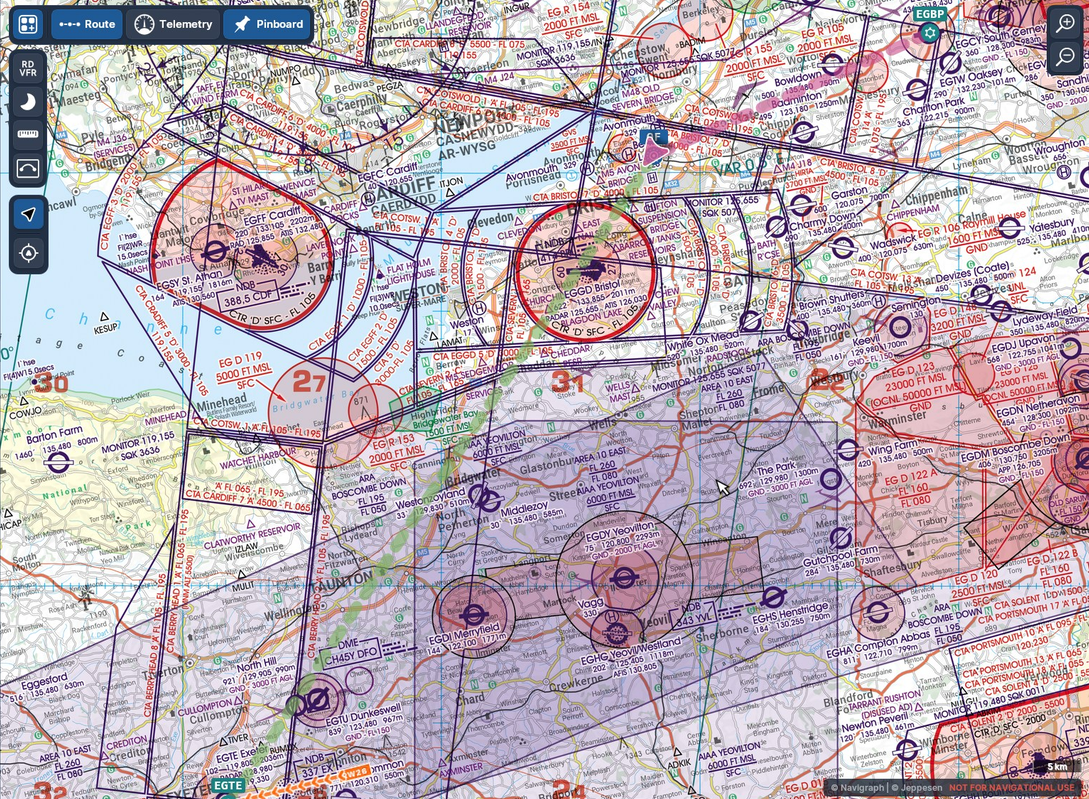This screenshot has height=799, width=1089.
Task: Click the LAMAT waypoint label
Action: 449,342
